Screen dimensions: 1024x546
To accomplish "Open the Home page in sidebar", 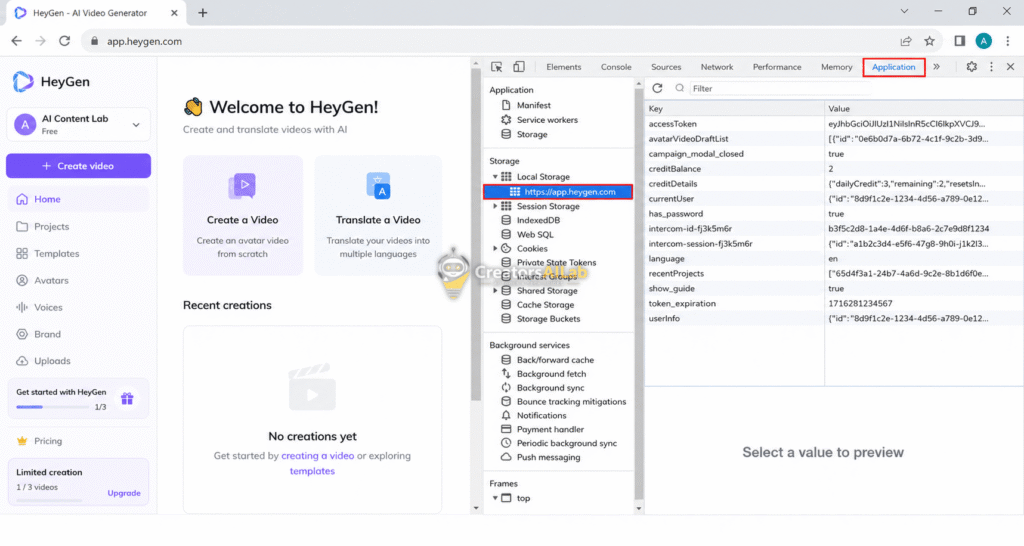I will click(78, 199).
